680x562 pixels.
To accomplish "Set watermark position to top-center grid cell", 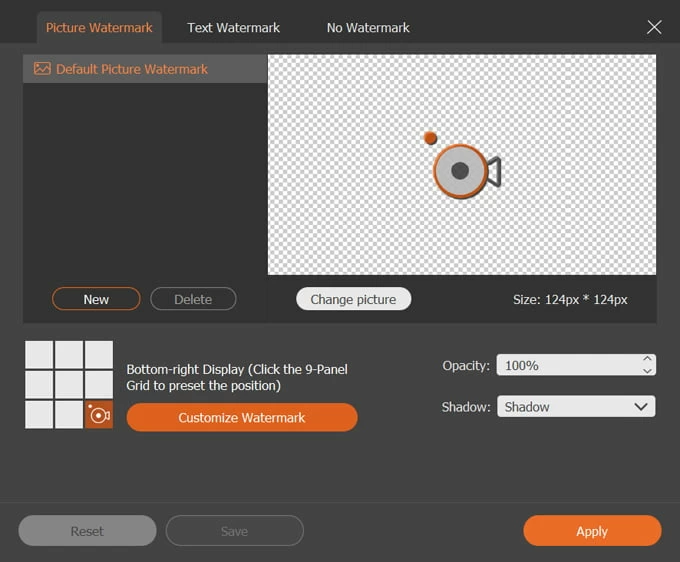I will click(x=69, y=355).
